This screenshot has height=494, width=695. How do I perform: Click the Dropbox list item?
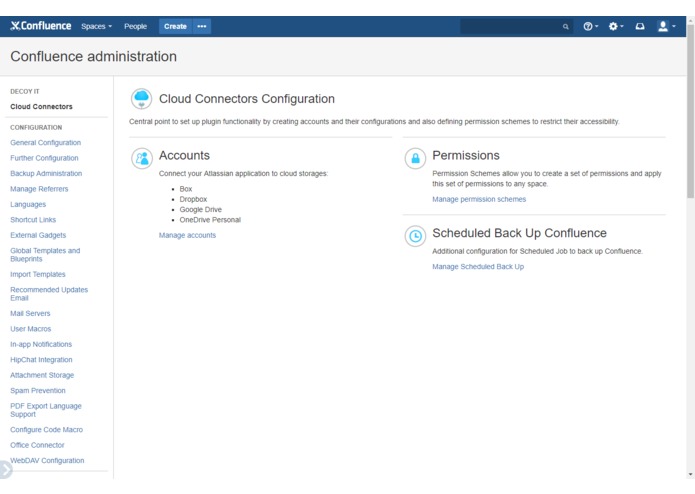click(193, 199)
